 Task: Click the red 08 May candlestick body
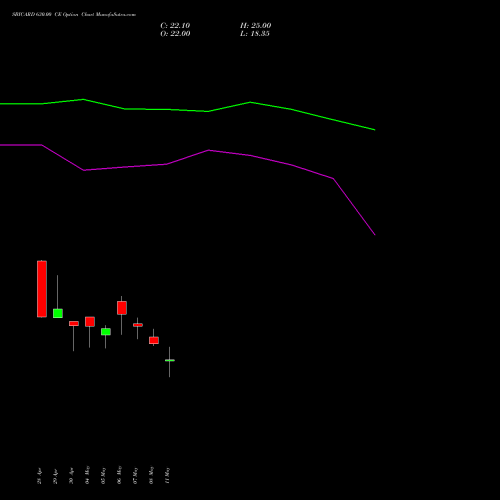tap(154, 340)
